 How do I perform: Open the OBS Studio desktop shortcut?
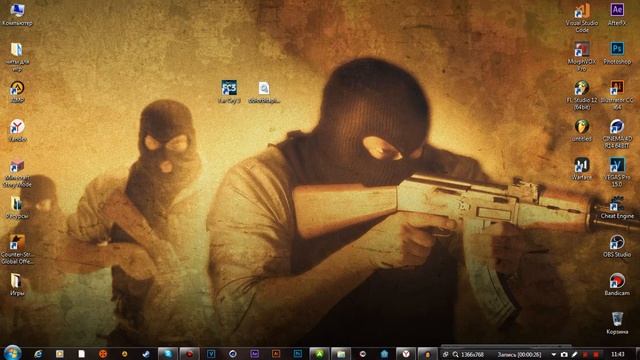click(x=617, y=246)
